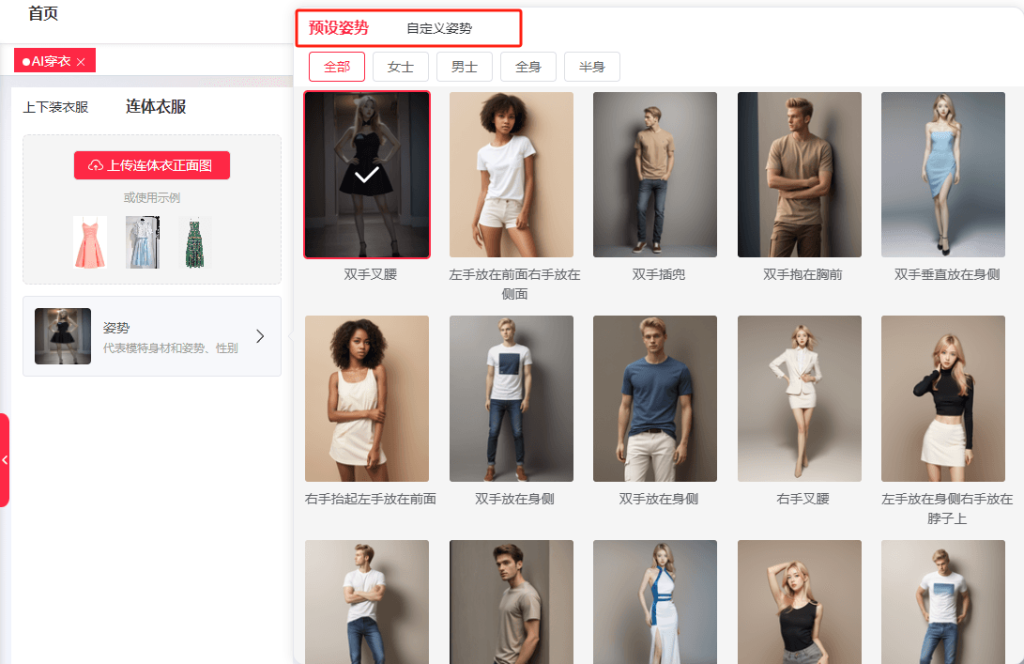Image resolution: width=1024 pixels, height=664 pixels.
Task: Choose the 右手叉腰 pose thumbnail
Action: [799, 399]
